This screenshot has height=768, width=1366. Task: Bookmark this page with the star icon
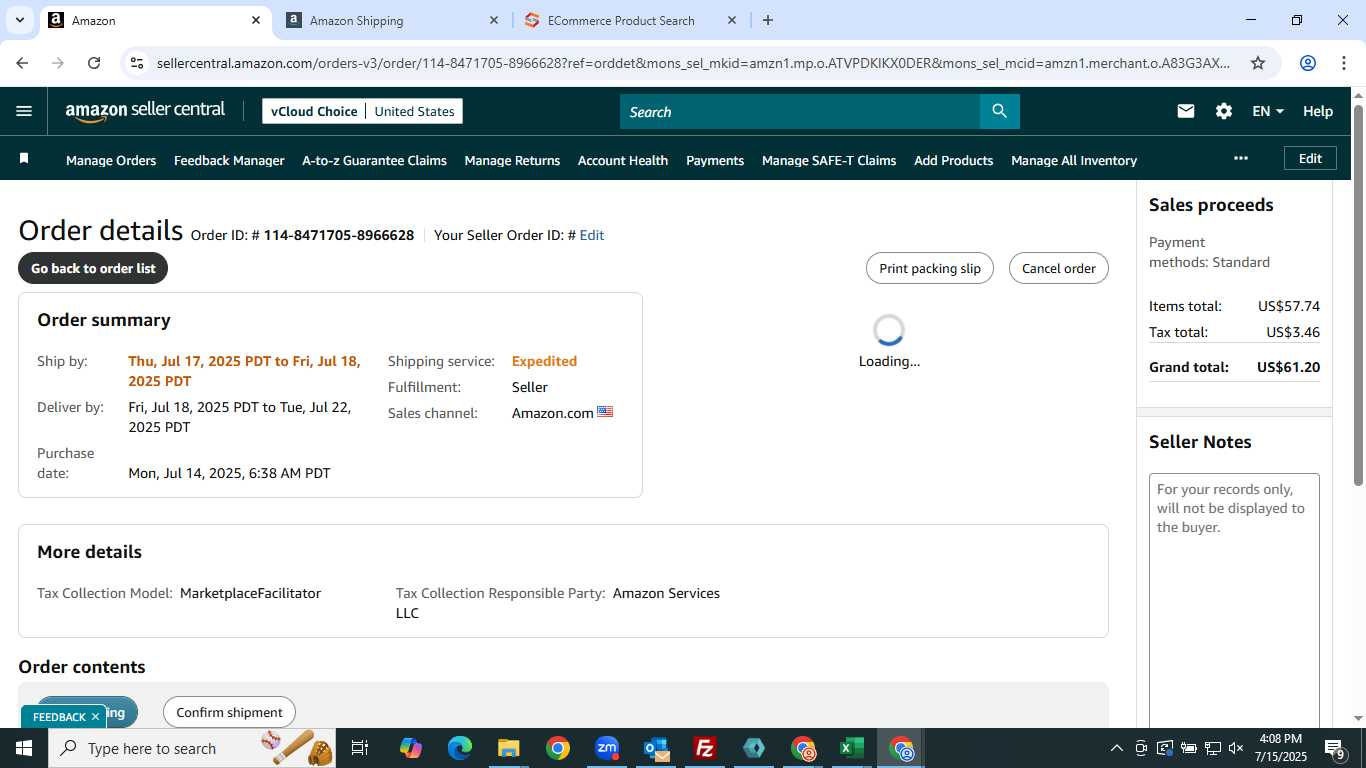1258,63
